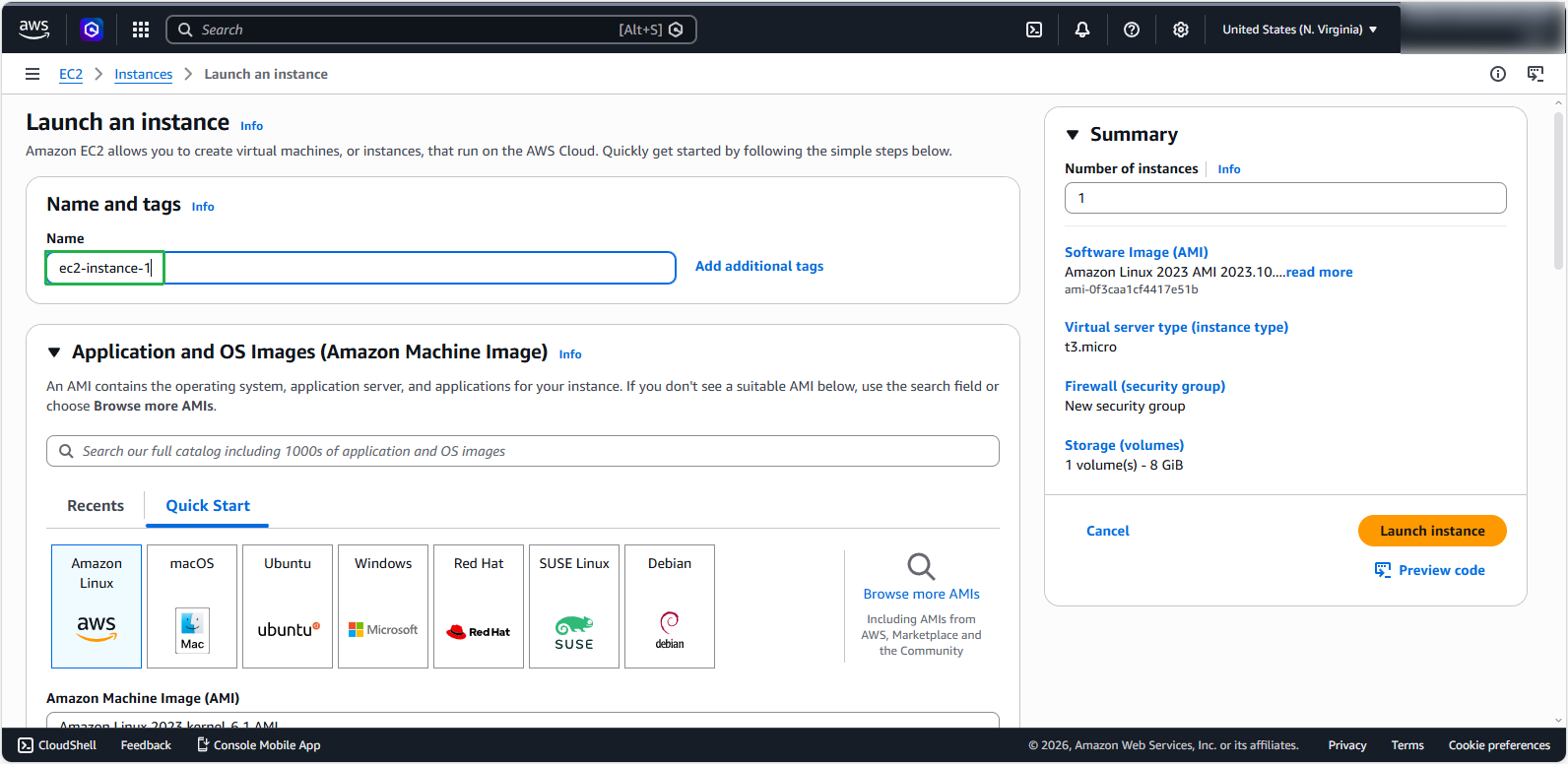Click the AMI ID ami-0f3caa1cf4417e51b
This screenshot has height=764, width=1568.
click(x=1132, y=289)
